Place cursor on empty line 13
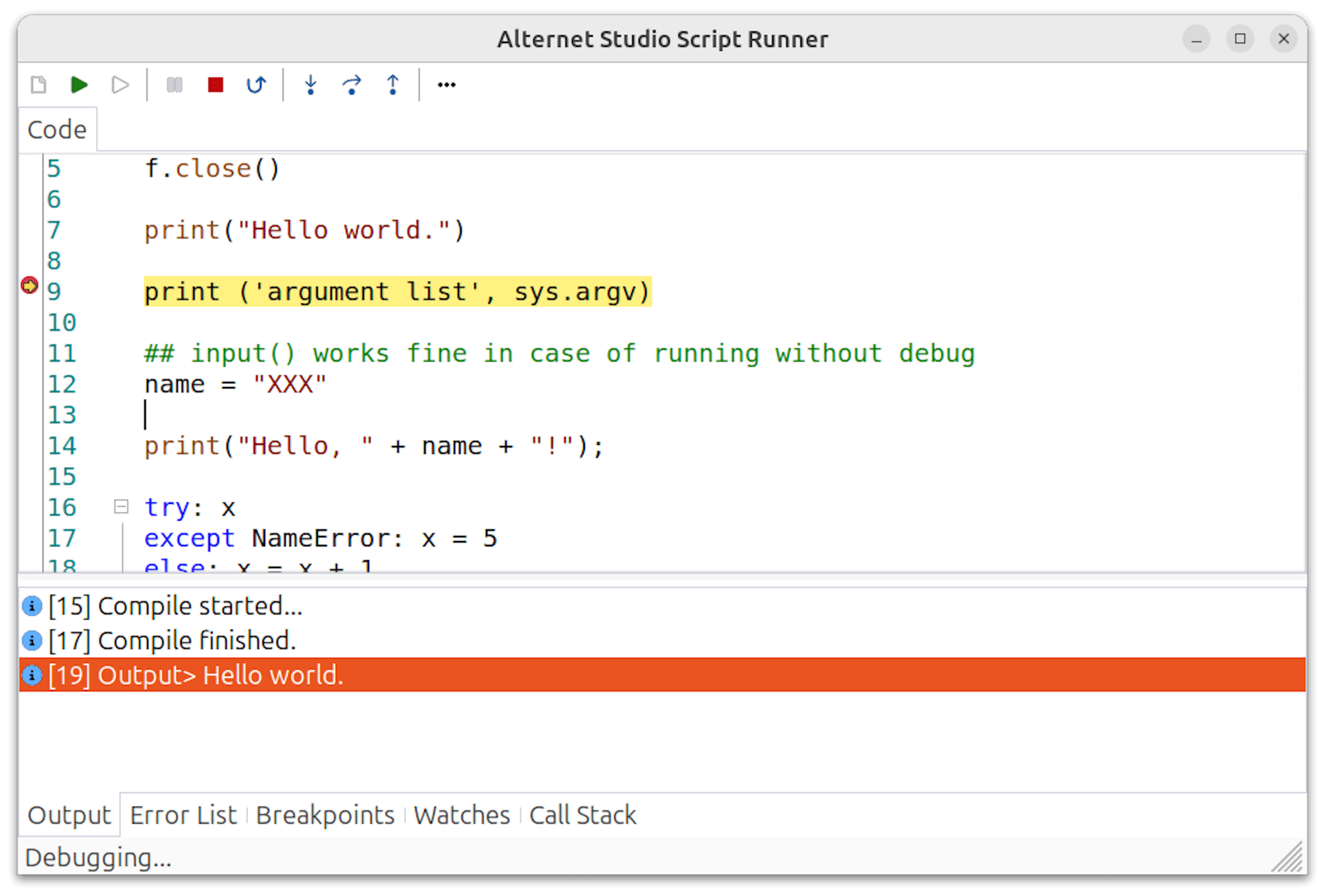 (146, 415)
